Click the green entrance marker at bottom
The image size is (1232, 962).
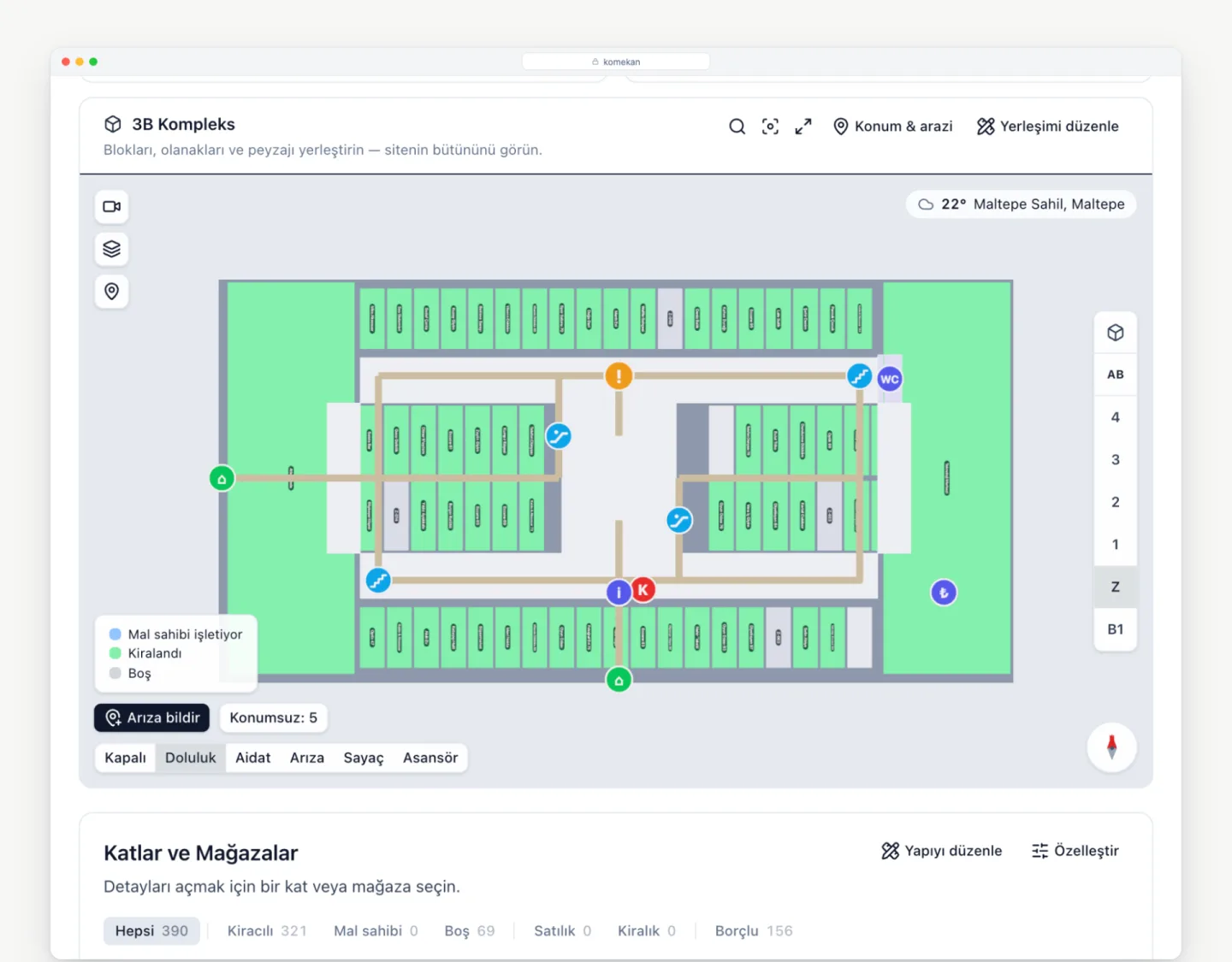pos(619,680)
